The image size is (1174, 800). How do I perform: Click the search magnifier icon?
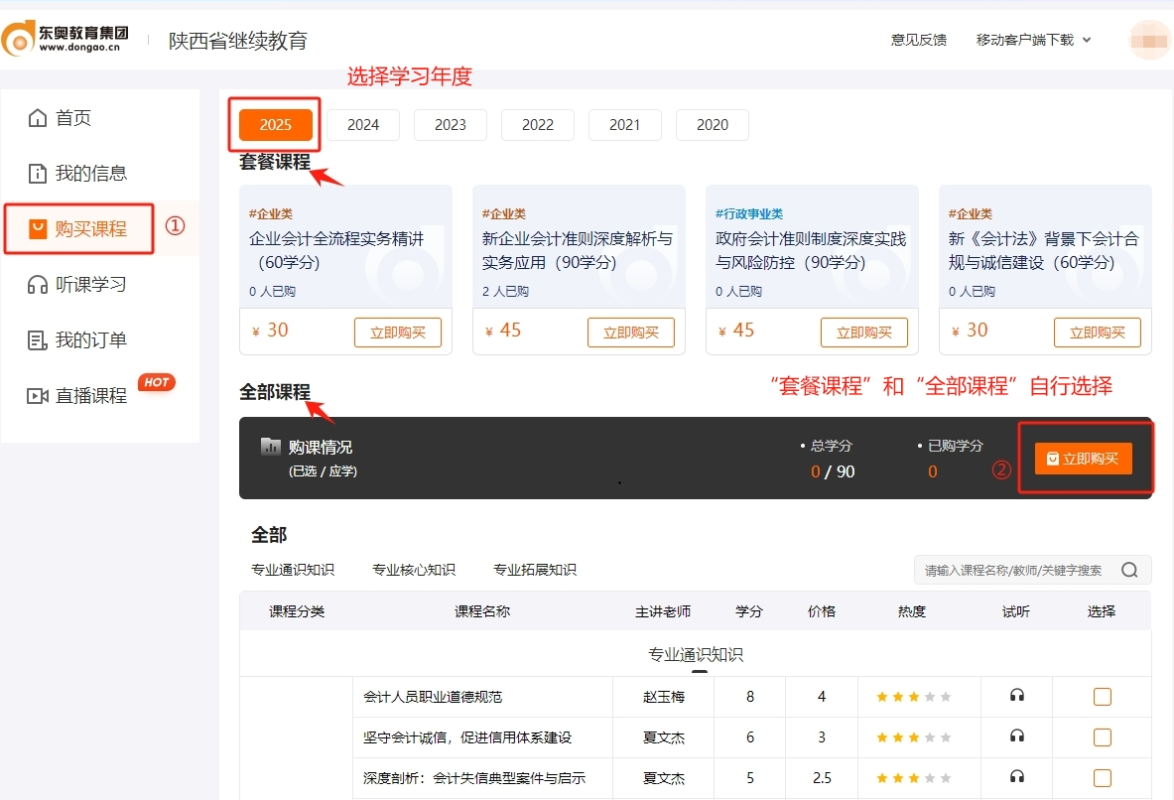coord(1128,569)
